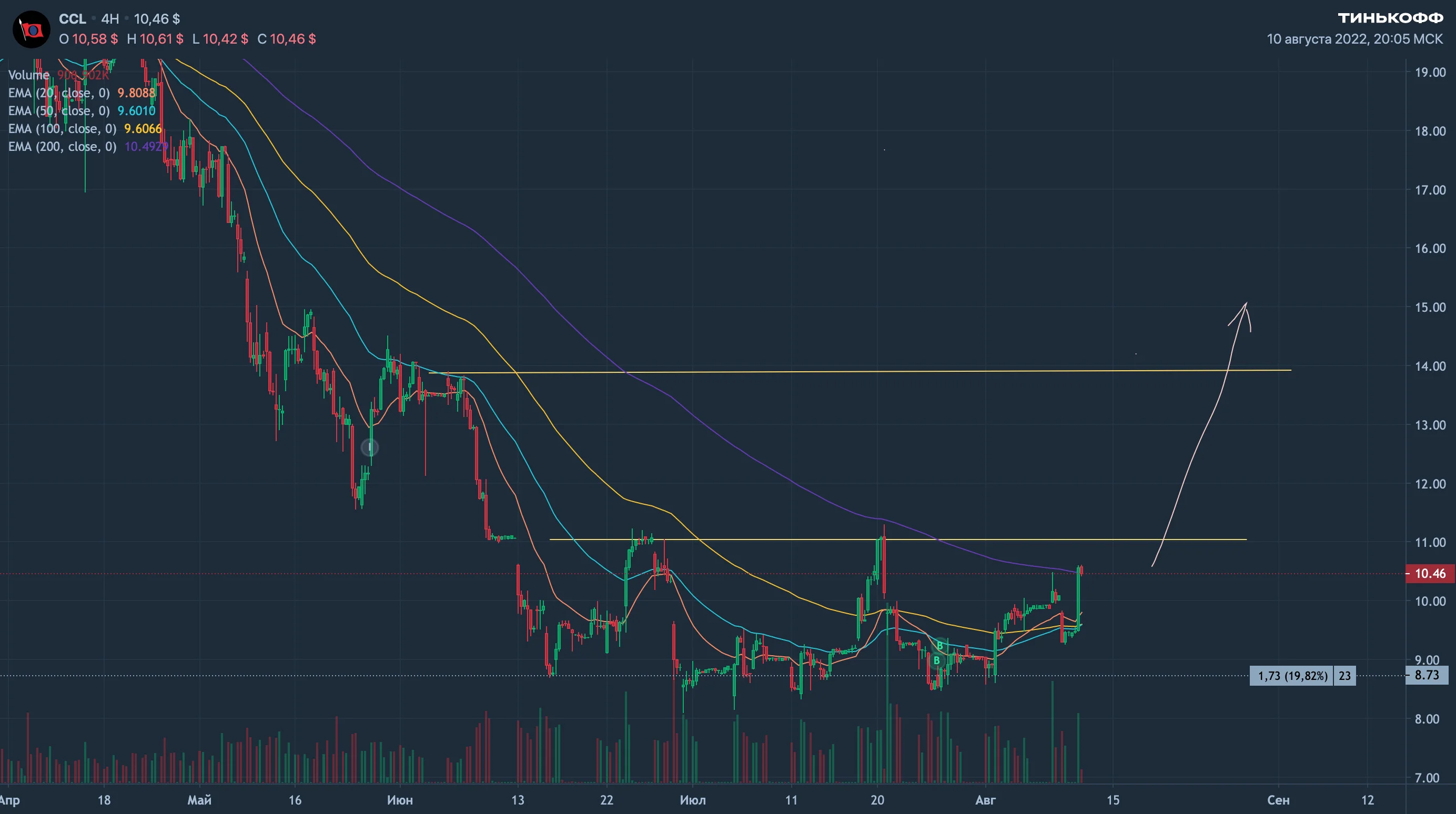
Task: Click the Июл label on time axis
Action: (693, 800)
